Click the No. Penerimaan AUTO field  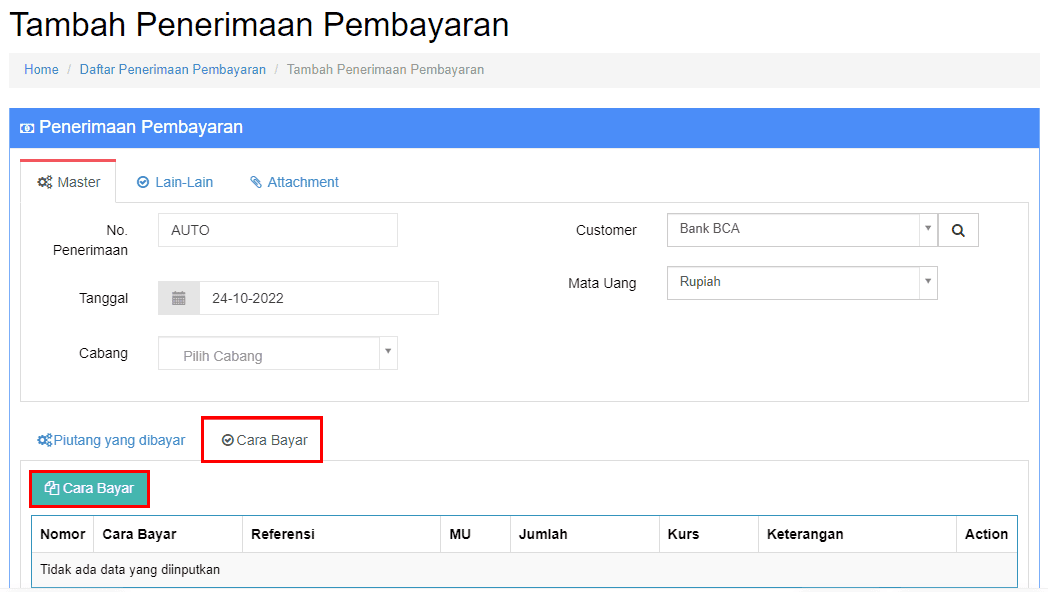[x=278, y=230]
